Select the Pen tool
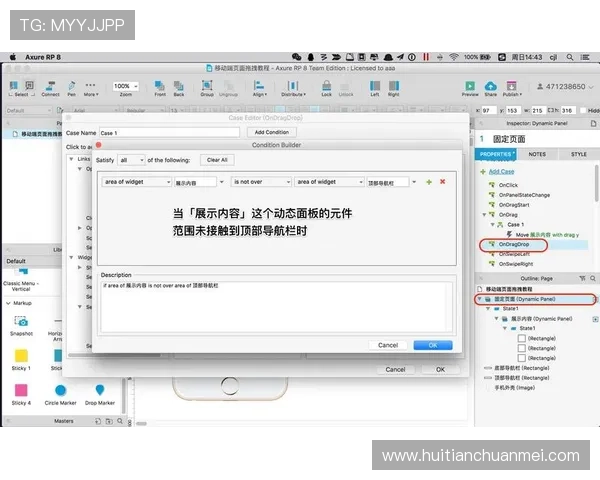 72,88
